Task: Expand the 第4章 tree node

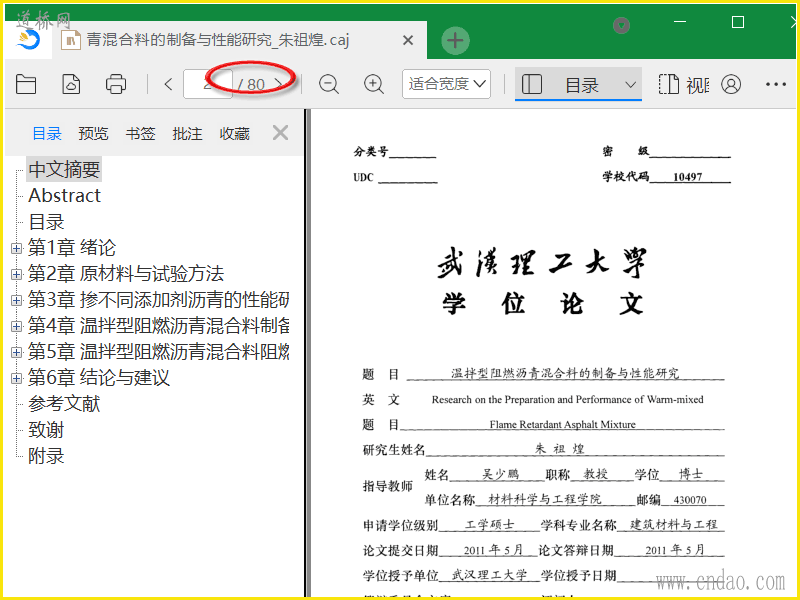Action: tap(16, 327)
